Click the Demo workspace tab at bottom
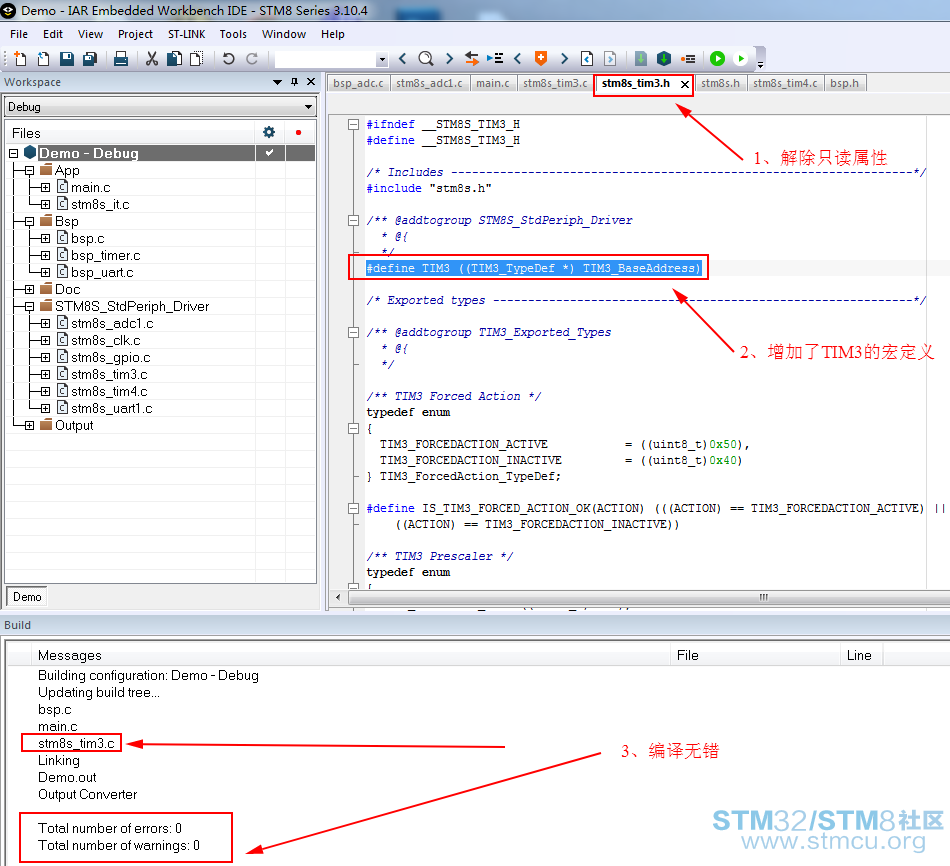 [27, 596]
